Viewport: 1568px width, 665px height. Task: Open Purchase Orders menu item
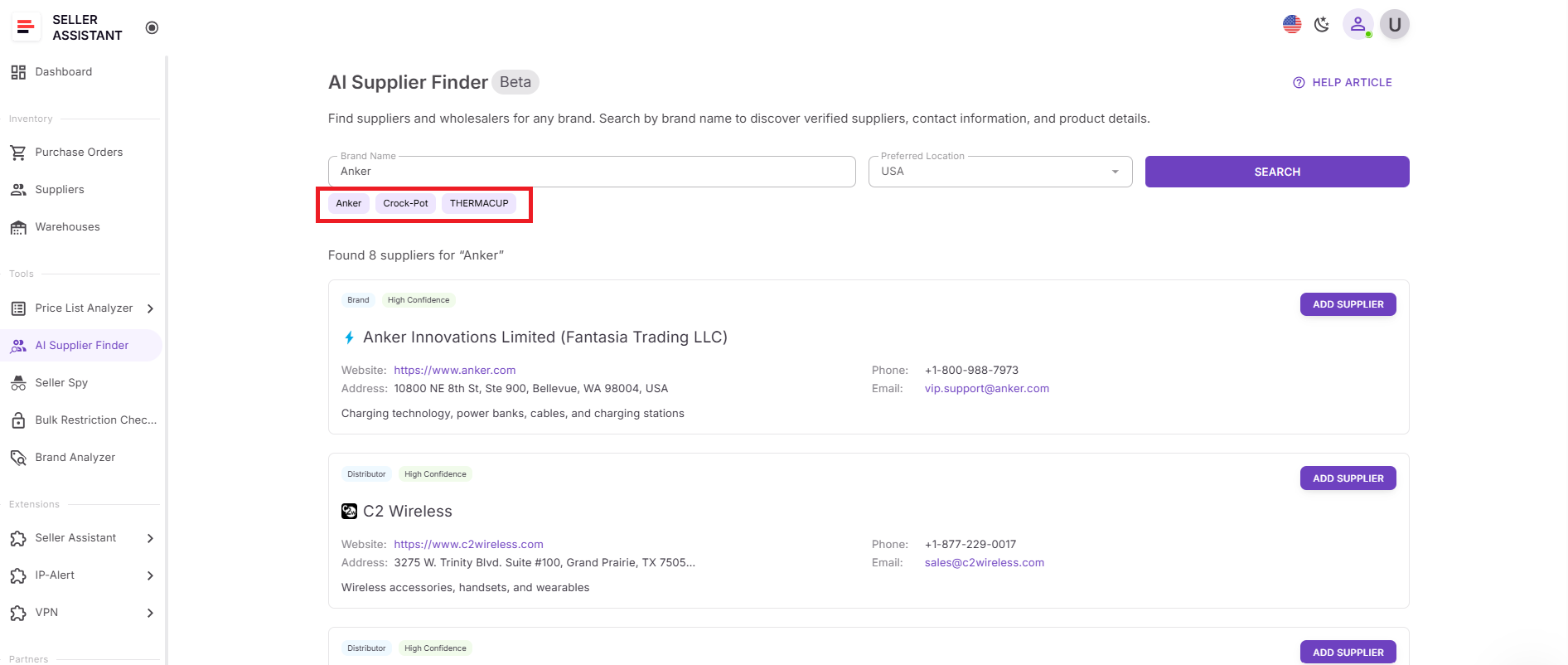81,153
